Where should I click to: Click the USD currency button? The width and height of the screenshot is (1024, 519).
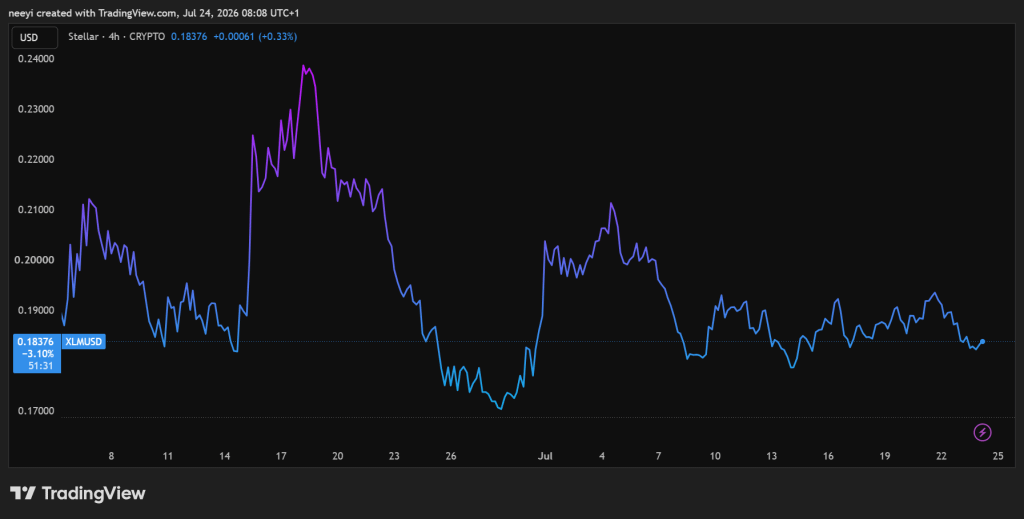[x=35, y=37]
